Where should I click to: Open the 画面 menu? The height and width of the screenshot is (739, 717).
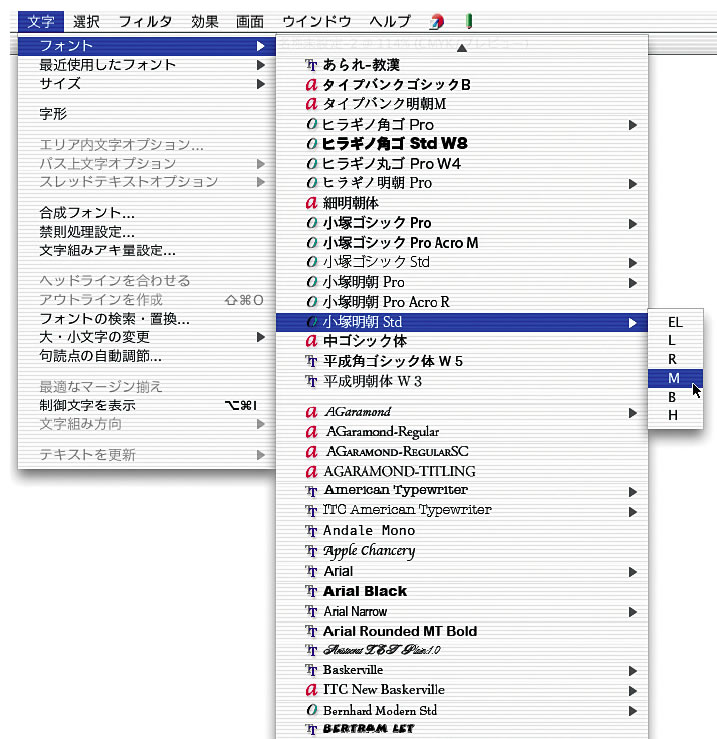pos(249,22)
